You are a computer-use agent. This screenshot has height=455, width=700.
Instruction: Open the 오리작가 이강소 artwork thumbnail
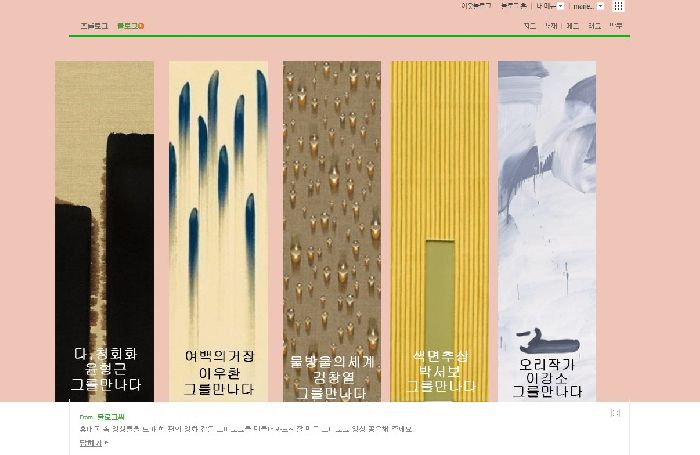[547, 230]
